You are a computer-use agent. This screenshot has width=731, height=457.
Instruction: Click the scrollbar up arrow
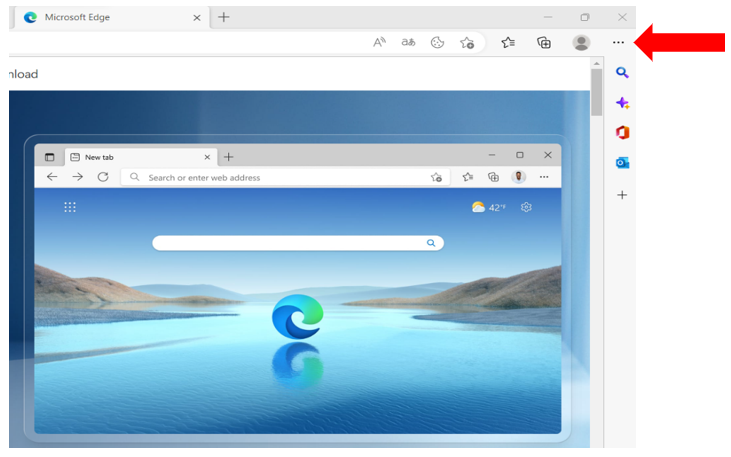[597, 63]
